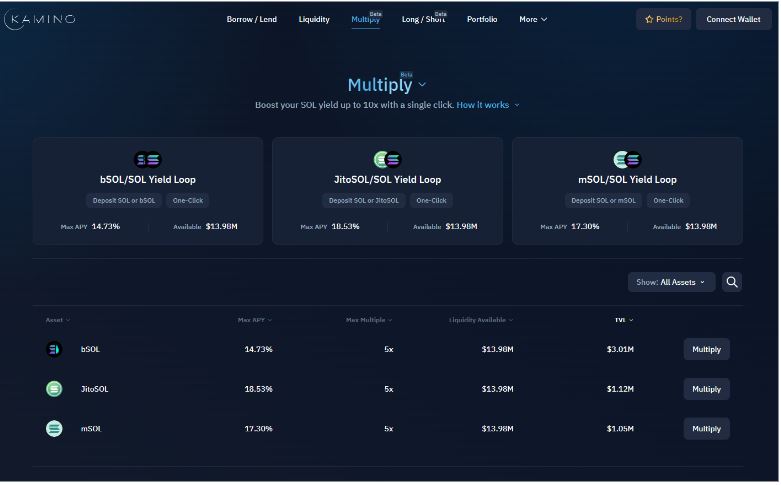Click the bSOL/SOL Yield Loop token icon
Image resolution: width=781 pixels, height=485 pixels.
click(x=148, y=160)
